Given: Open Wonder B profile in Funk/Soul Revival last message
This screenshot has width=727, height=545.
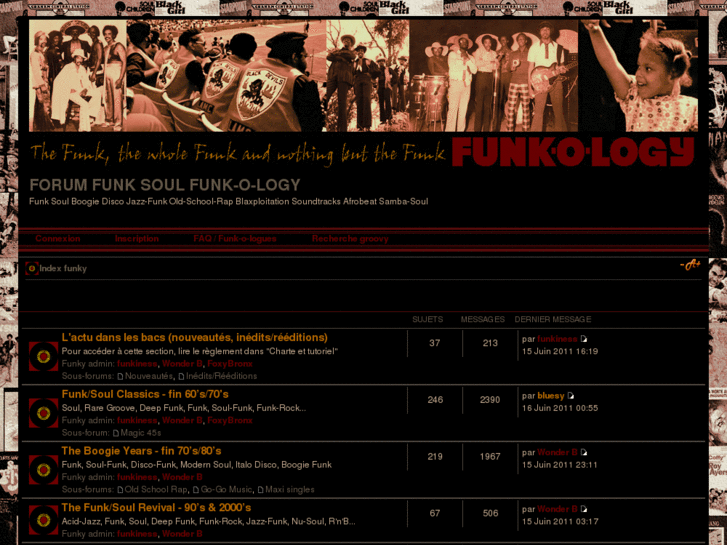Looking at the screenshot, I should pos(557,509).
